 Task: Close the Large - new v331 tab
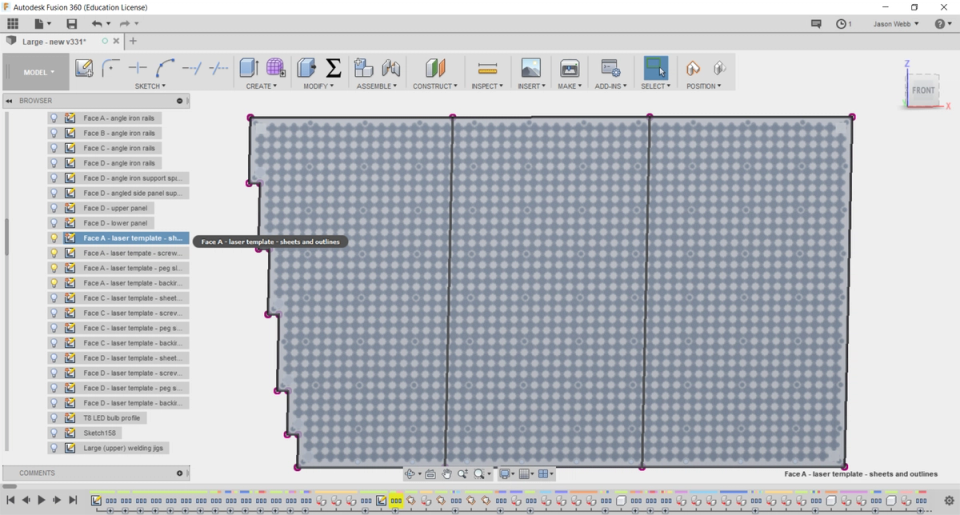[x=116, y=41]
